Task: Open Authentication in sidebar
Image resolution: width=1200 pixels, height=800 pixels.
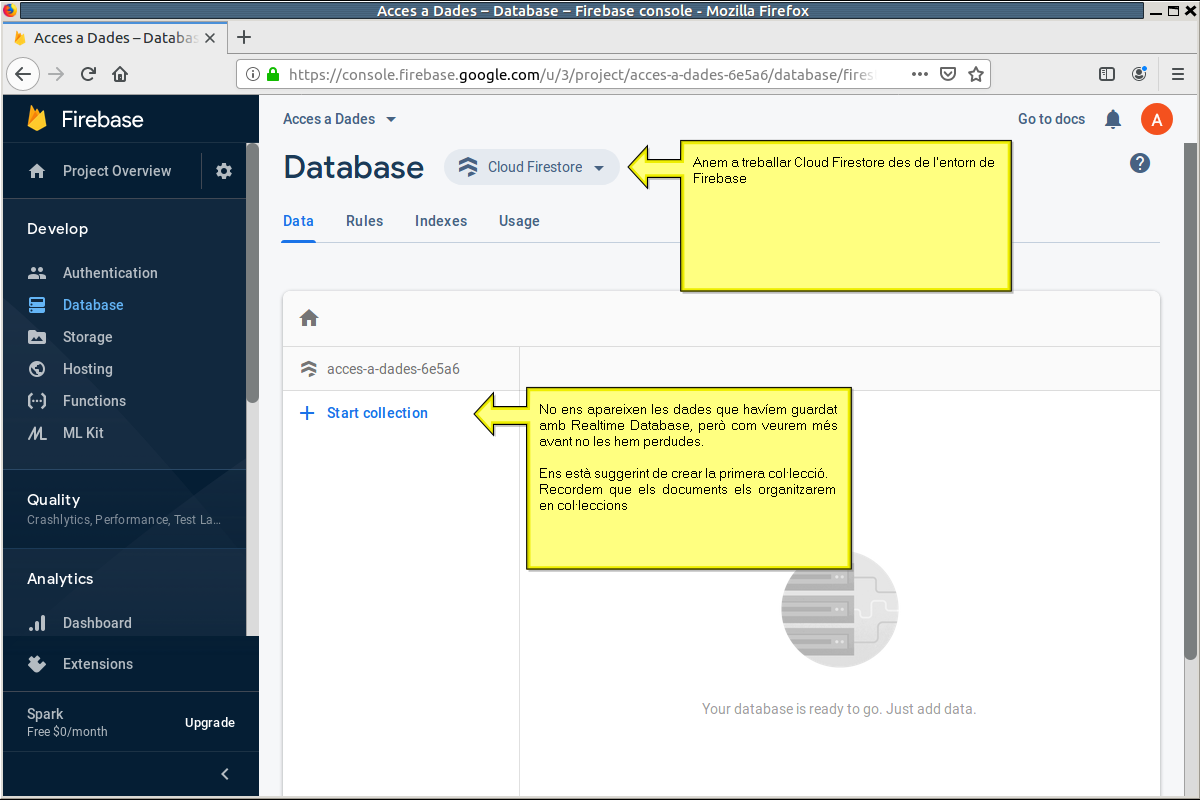Action: (110, 273)
